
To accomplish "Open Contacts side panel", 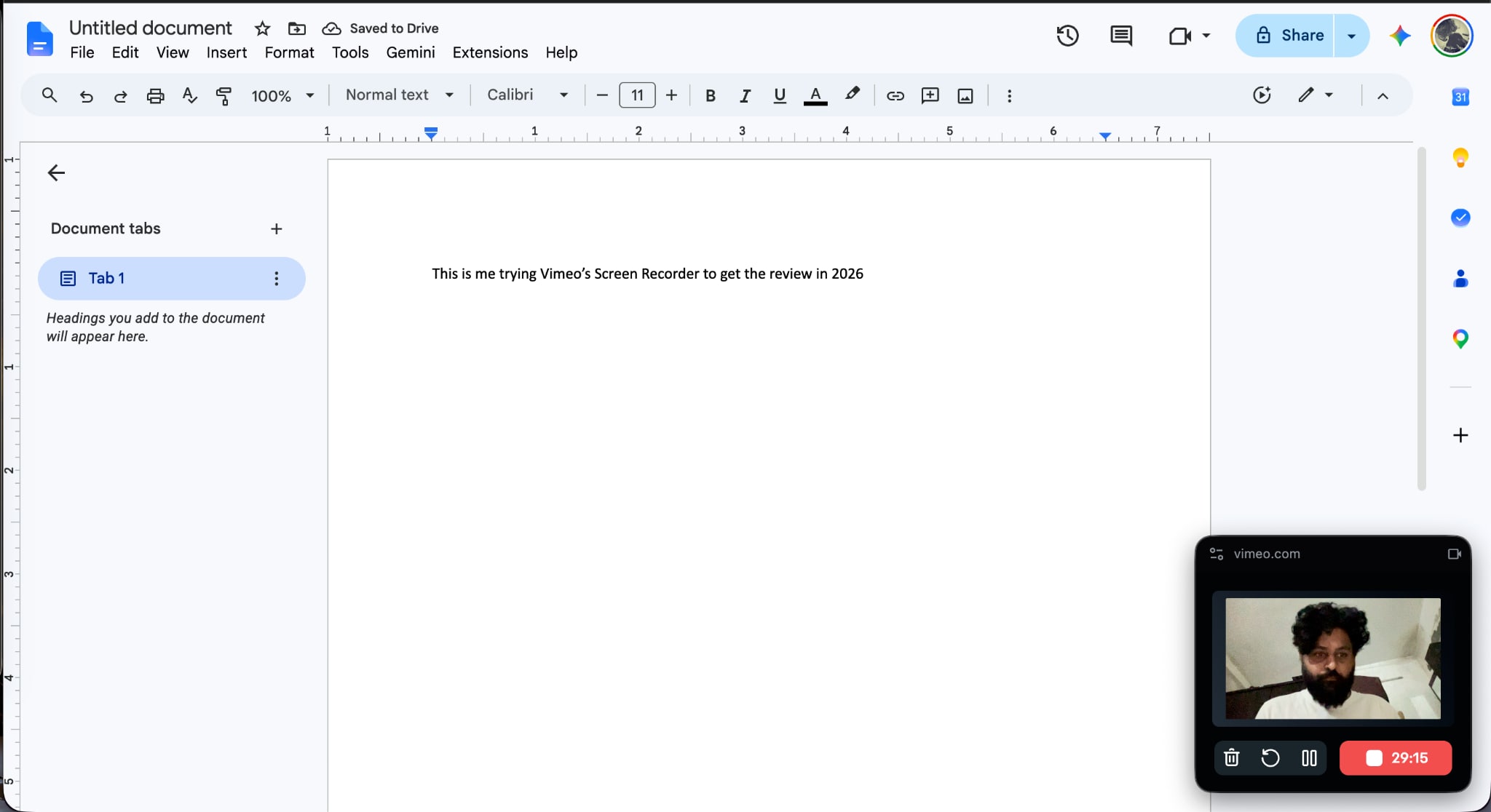I will (x=1460, y=278).
